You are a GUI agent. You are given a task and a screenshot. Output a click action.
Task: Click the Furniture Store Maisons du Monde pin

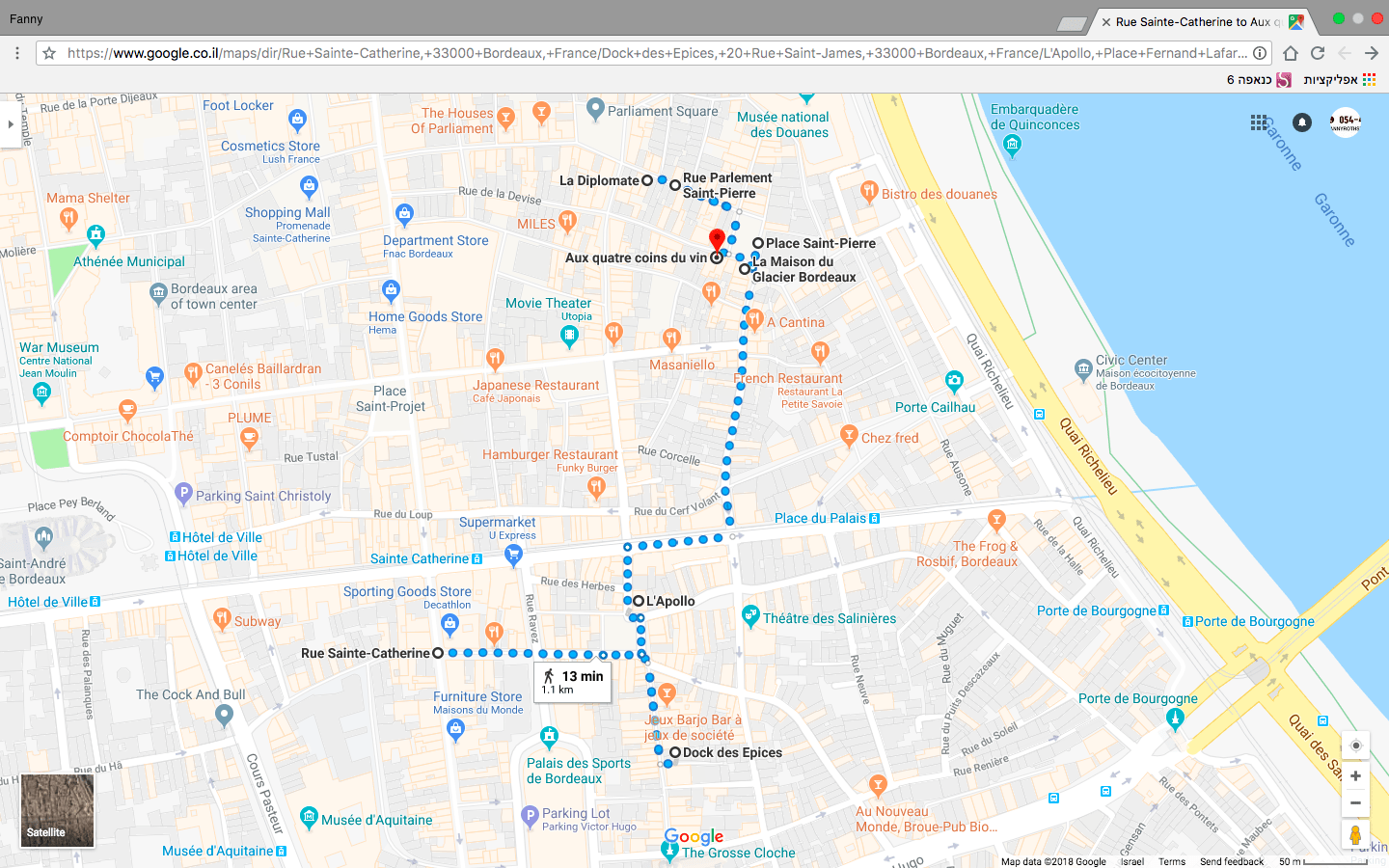456,730
